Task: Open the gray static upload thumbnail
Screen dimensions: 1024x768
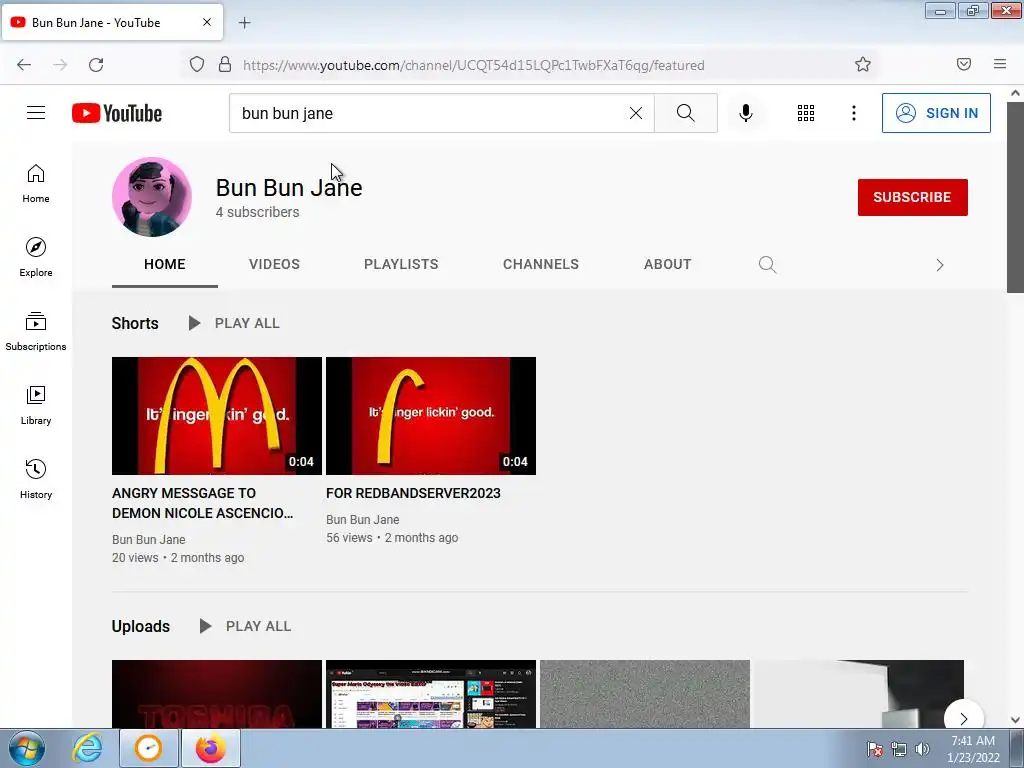Action: point(645,694)
